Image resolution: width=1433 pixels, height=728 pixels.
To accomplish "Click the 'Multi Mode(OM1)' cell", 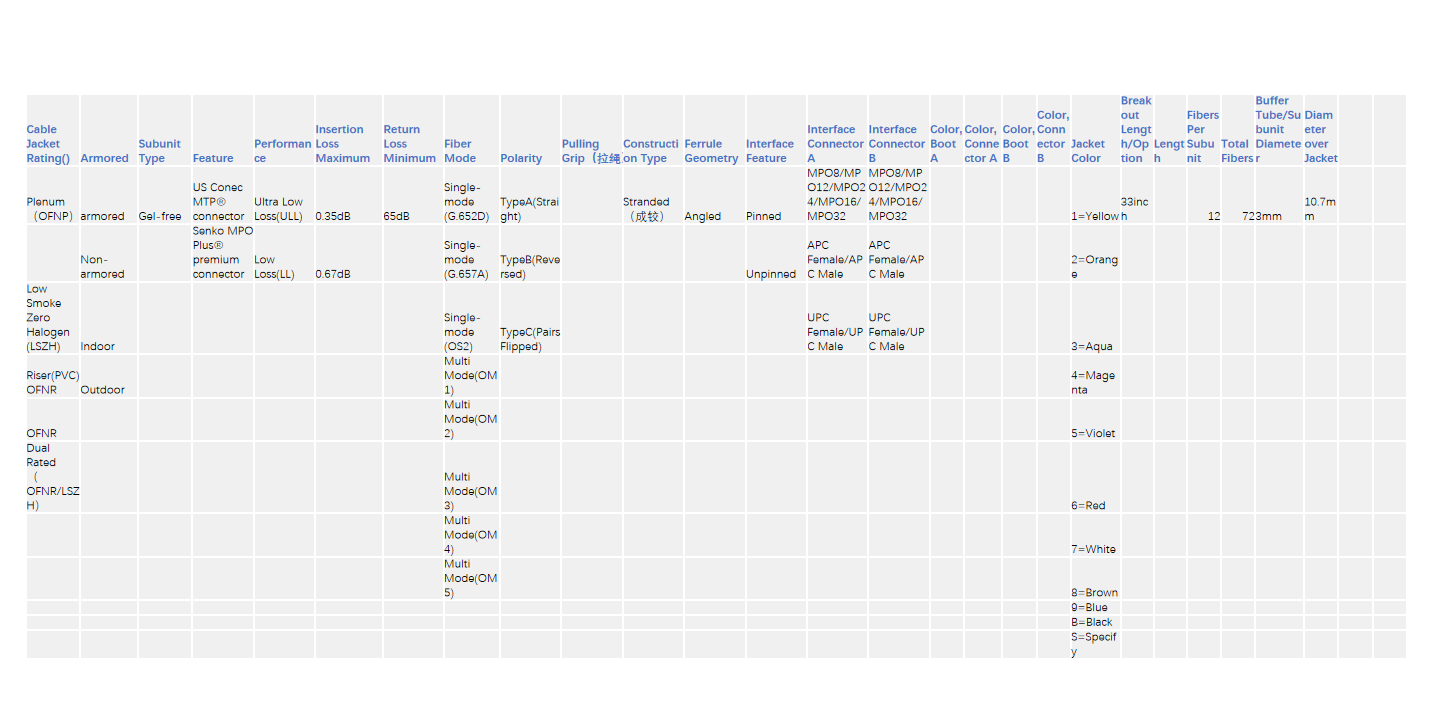I will click(x=471, y=376).
